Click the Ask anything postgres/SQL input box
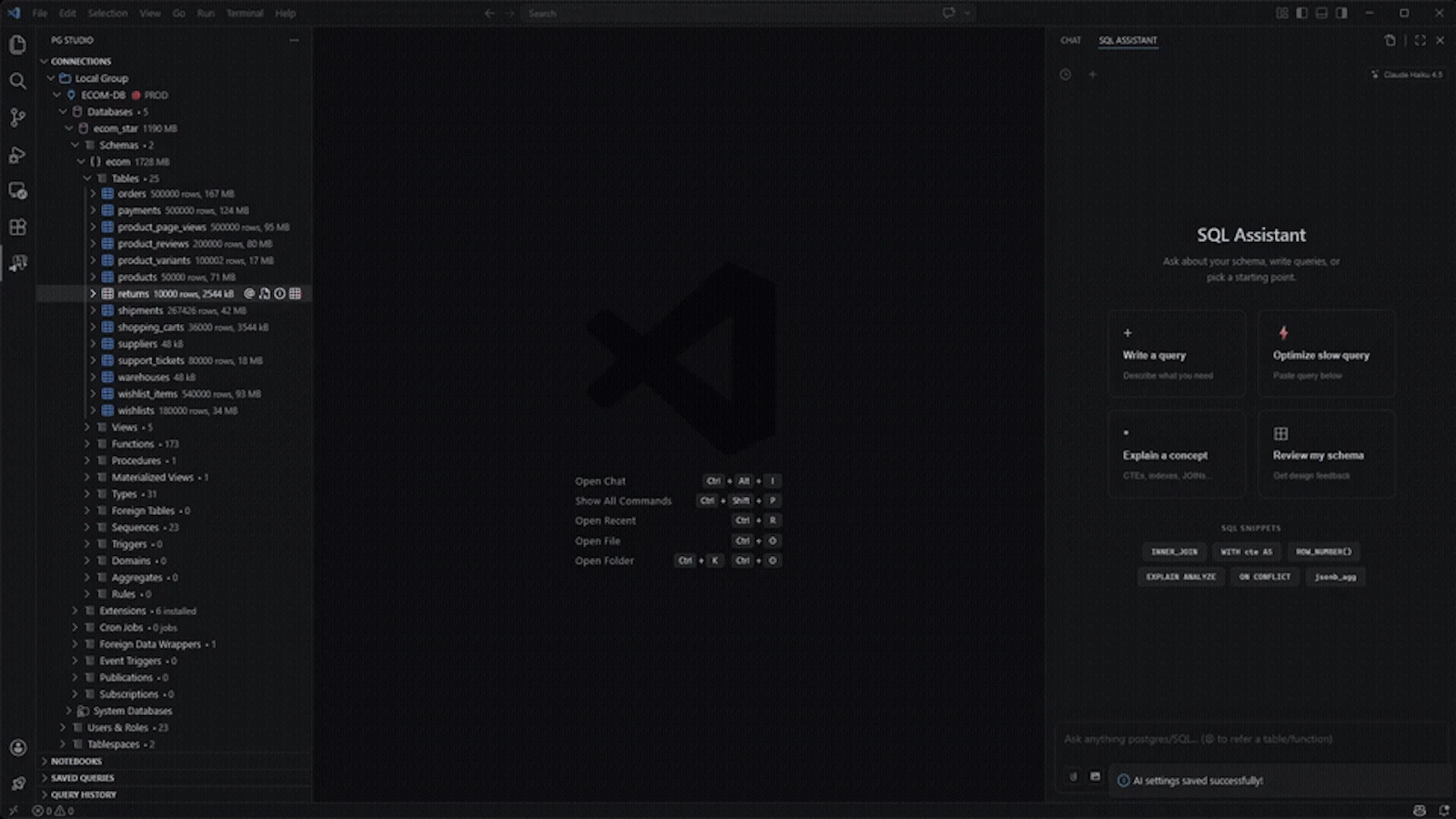 [1251, 739]
